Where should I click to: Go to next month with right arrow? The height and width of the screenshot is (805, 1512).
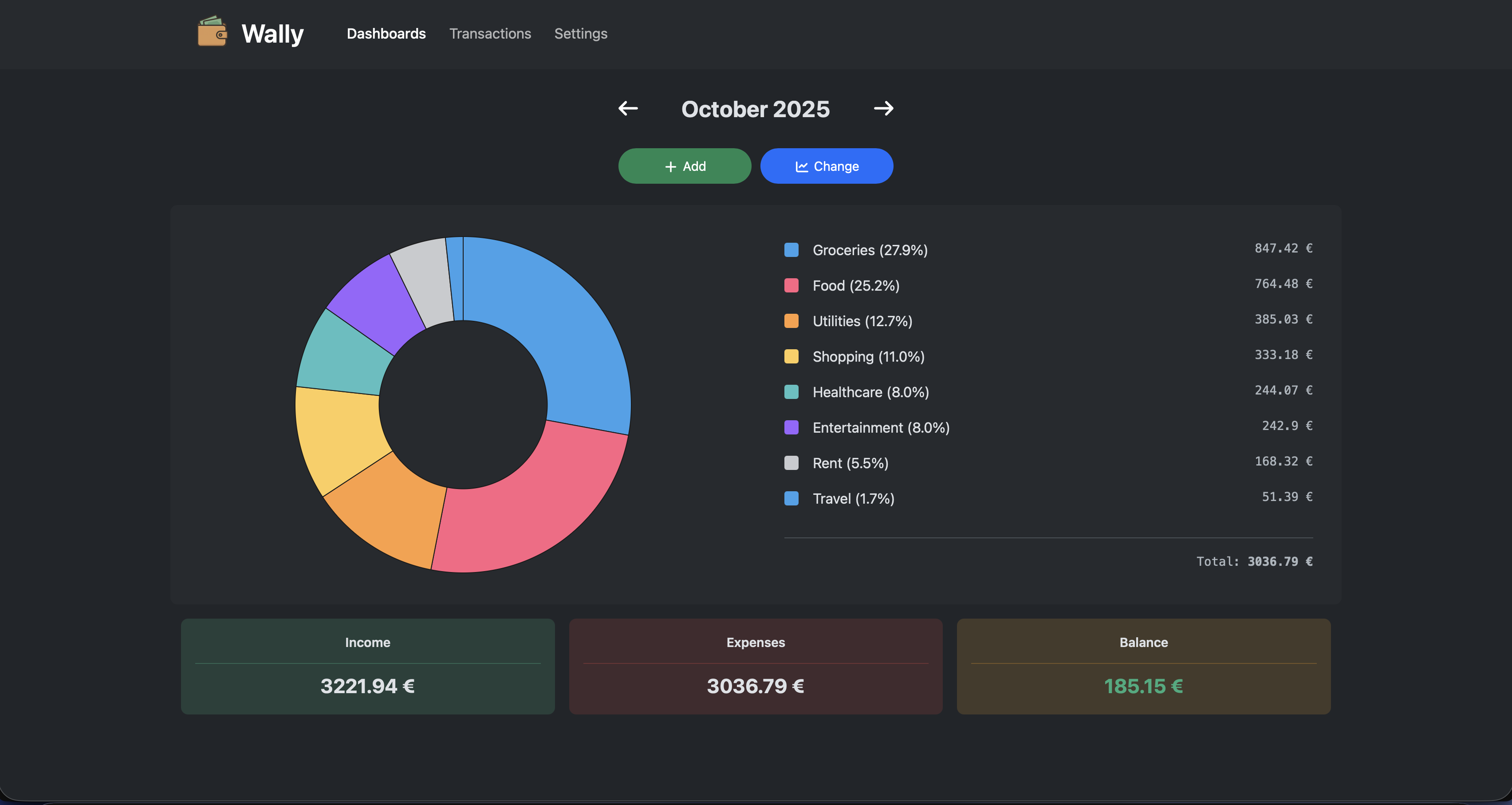(883, 109)
